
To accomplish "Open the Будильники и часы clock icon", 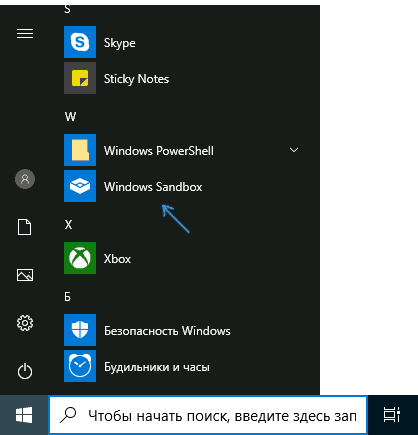I will click(x=80, y=366).
